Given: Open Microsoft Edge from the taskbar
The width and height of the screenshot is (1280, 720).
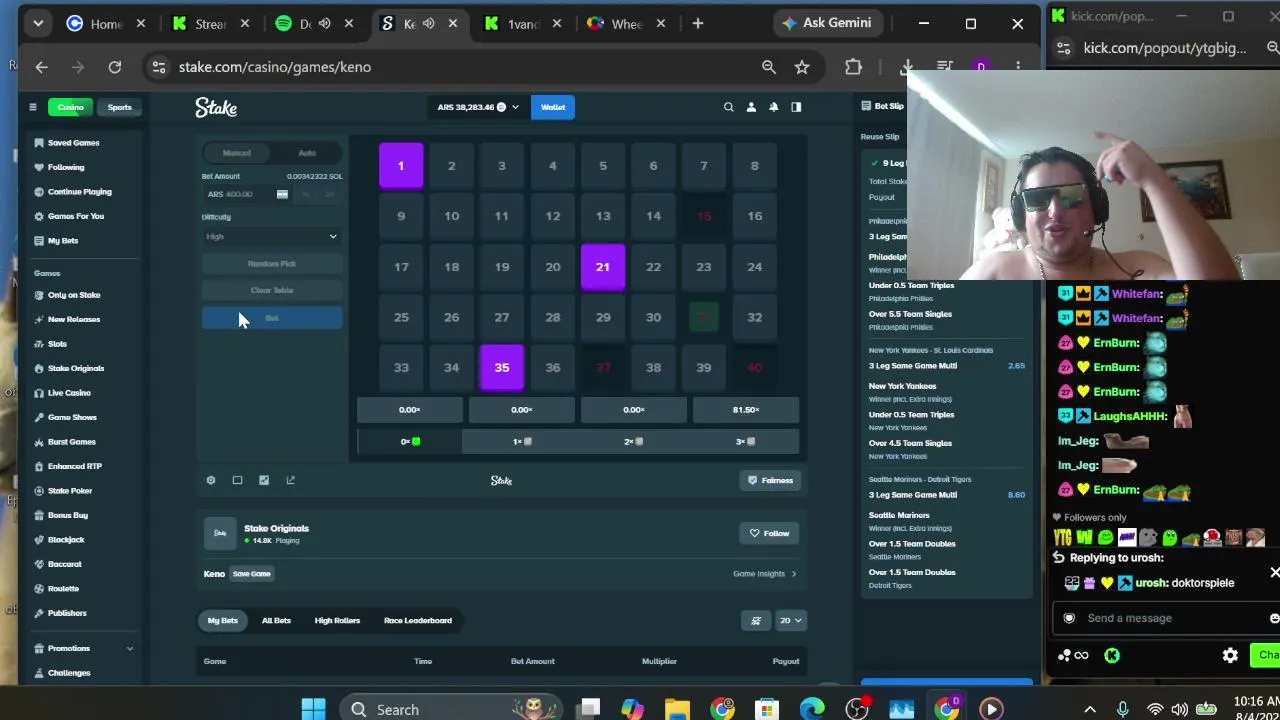Looking at the screenshot, I should pos(812,709).
